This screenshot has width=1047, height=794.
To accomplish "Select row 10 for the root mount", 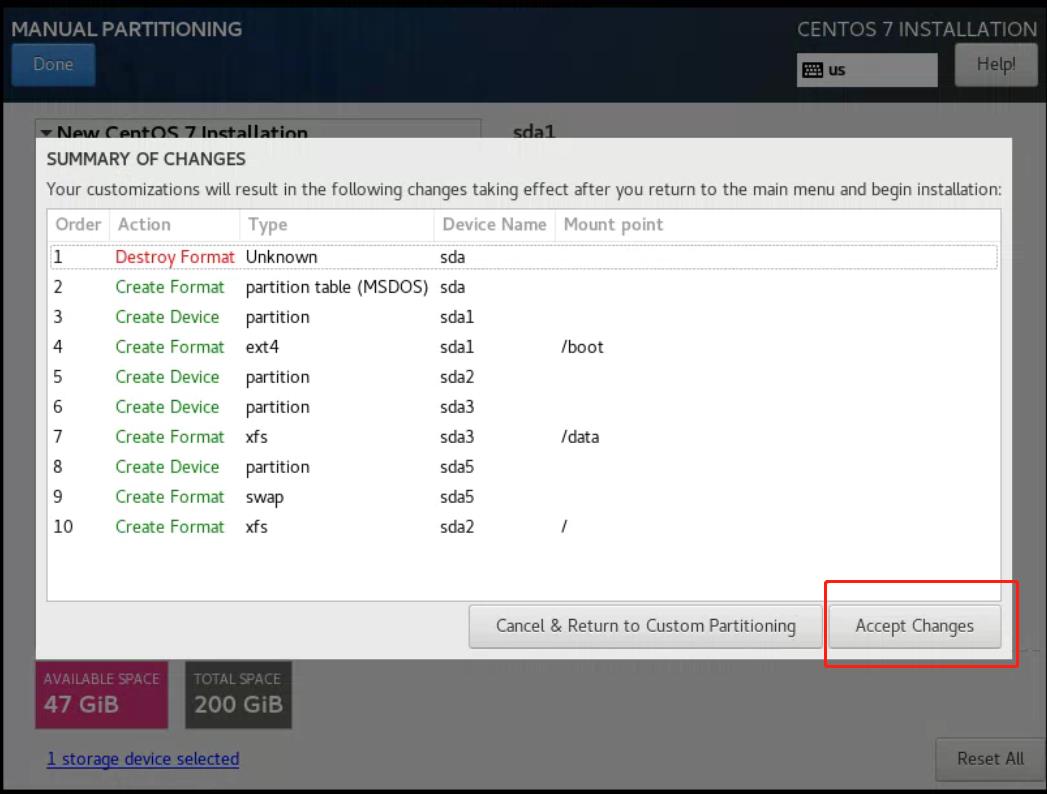I will click(x=524, y=527).
